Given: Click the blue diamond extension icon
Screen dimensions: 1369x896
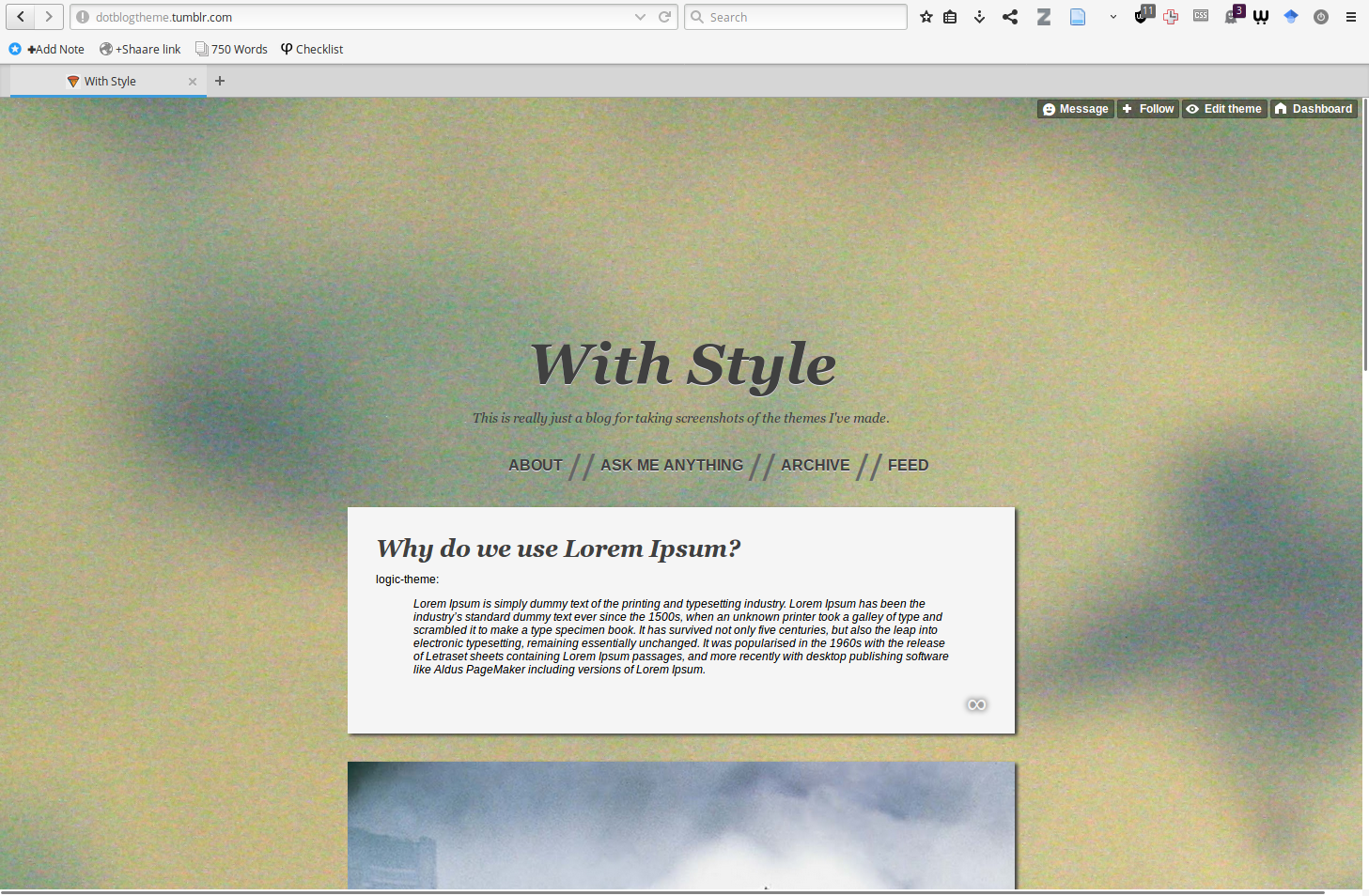Looking at the screenshot, I should coord(1291,17).
